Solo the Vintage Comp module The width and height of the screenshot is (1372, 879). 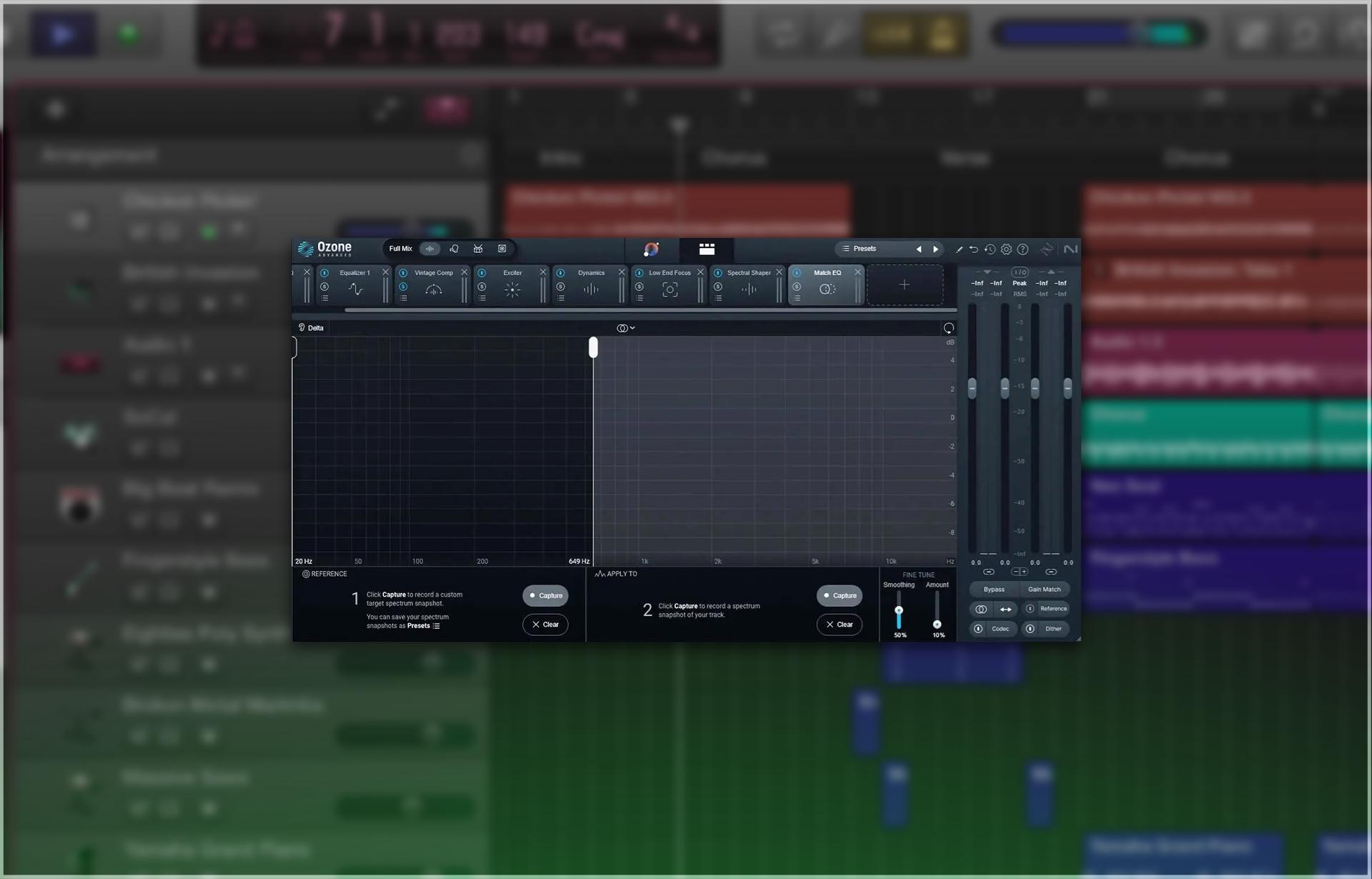(403, 287)
